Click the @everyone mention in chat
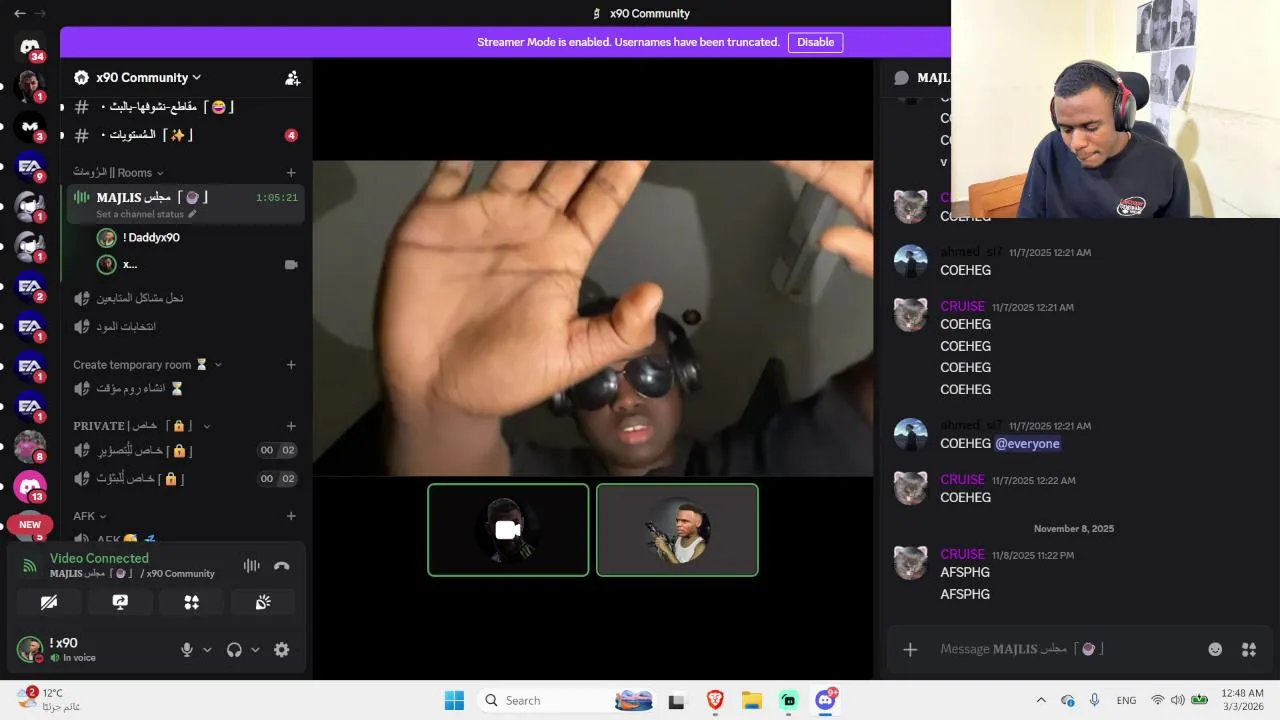 (1027, 444)
